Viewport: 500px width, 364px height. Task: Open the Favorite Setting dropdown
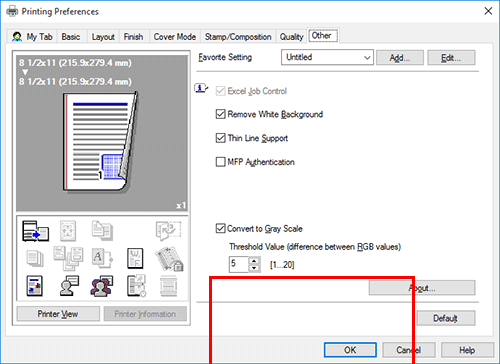(x=327, y=57)
